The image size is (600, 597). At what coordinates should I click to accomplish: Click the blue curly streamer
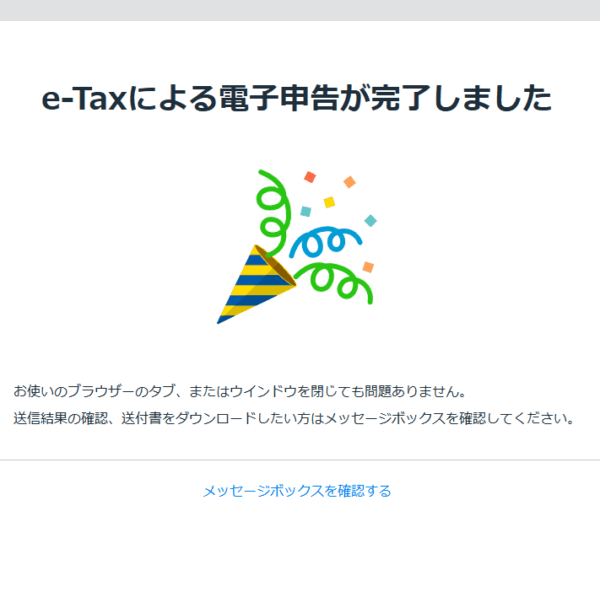[x=325, y=242]
